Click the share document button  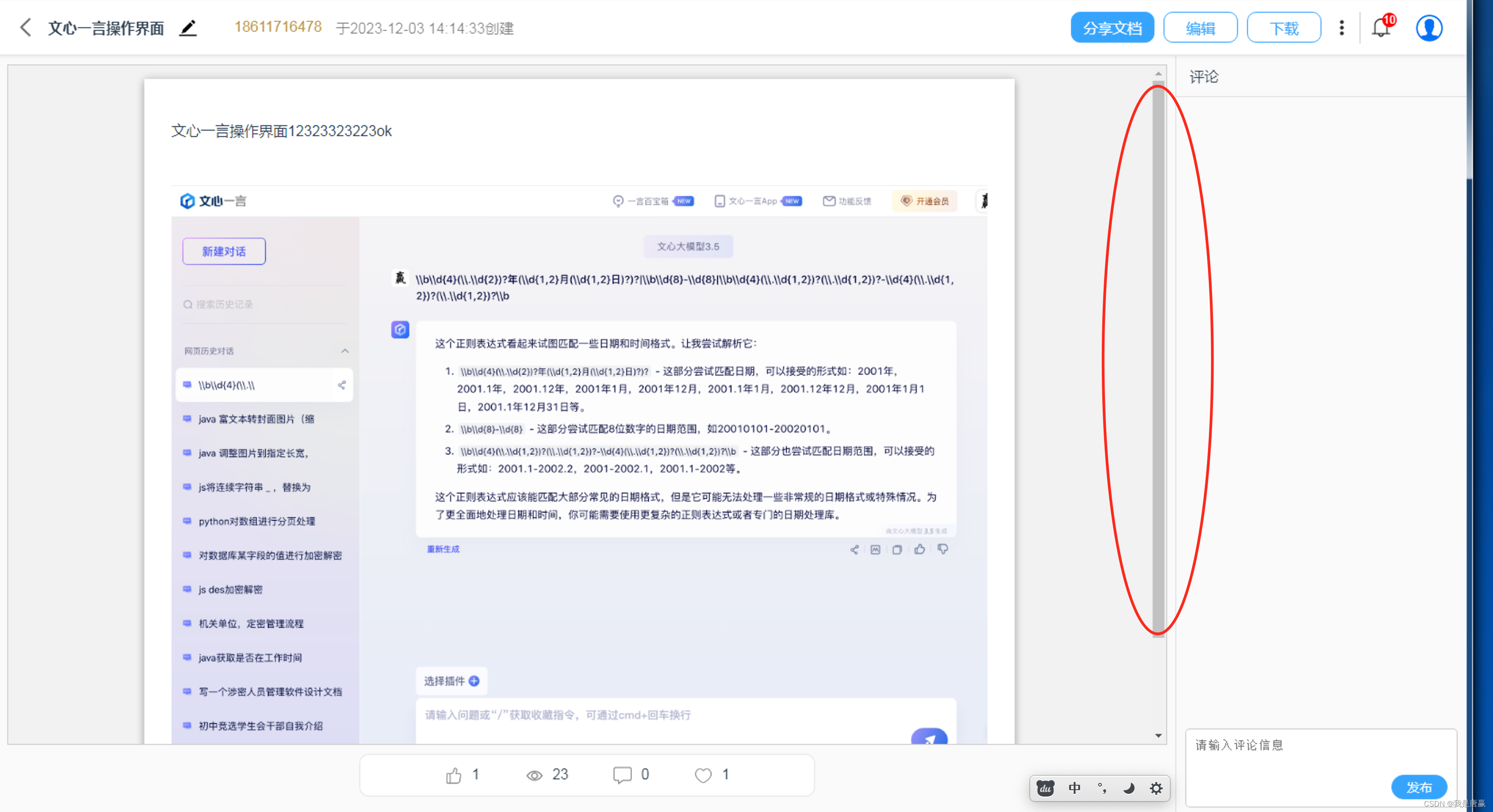pos(1112,27)
